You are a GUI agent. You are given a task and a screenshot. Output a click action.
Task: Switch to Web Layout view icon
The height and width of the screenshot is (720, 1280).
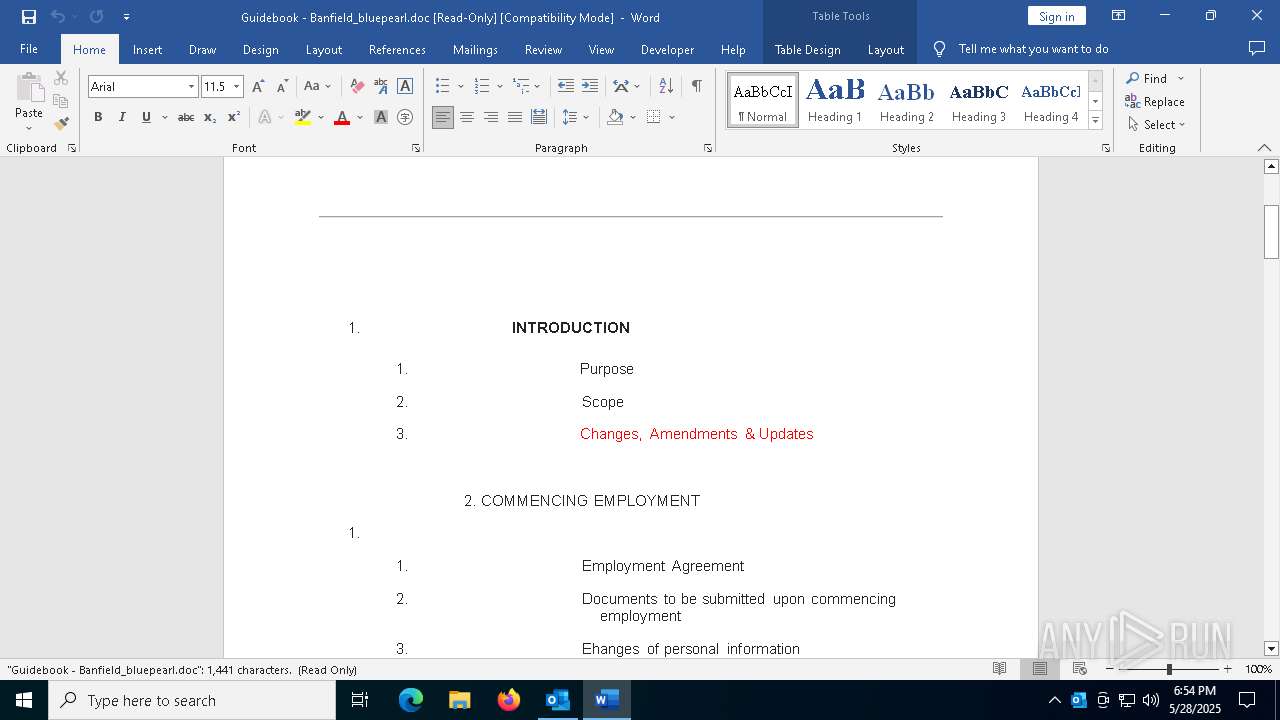1080,669
